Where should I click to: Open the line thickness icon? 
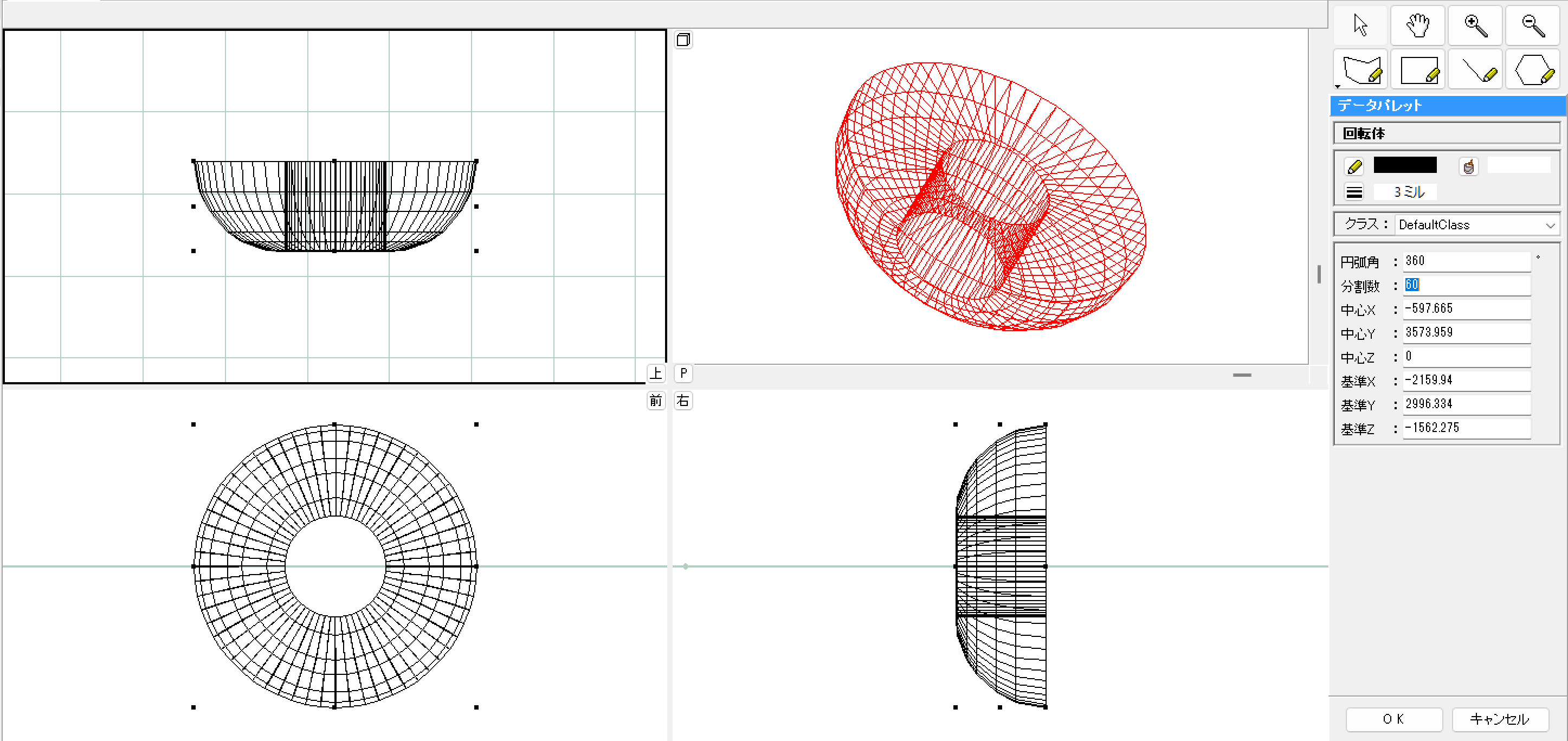pyautogui.click(x=1354, y=192)
